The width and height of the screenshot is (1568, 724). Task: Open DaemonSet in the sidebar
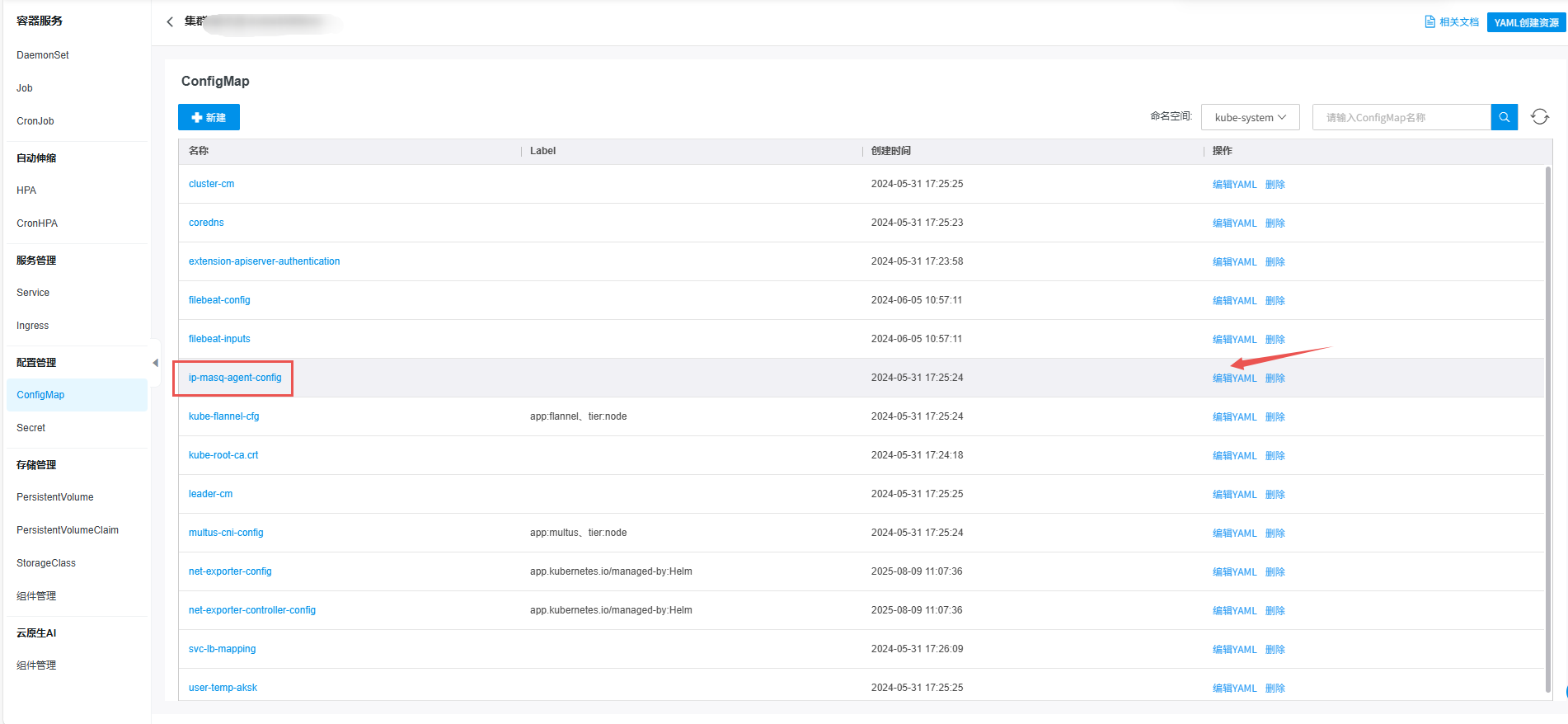[x=43, y=55]
